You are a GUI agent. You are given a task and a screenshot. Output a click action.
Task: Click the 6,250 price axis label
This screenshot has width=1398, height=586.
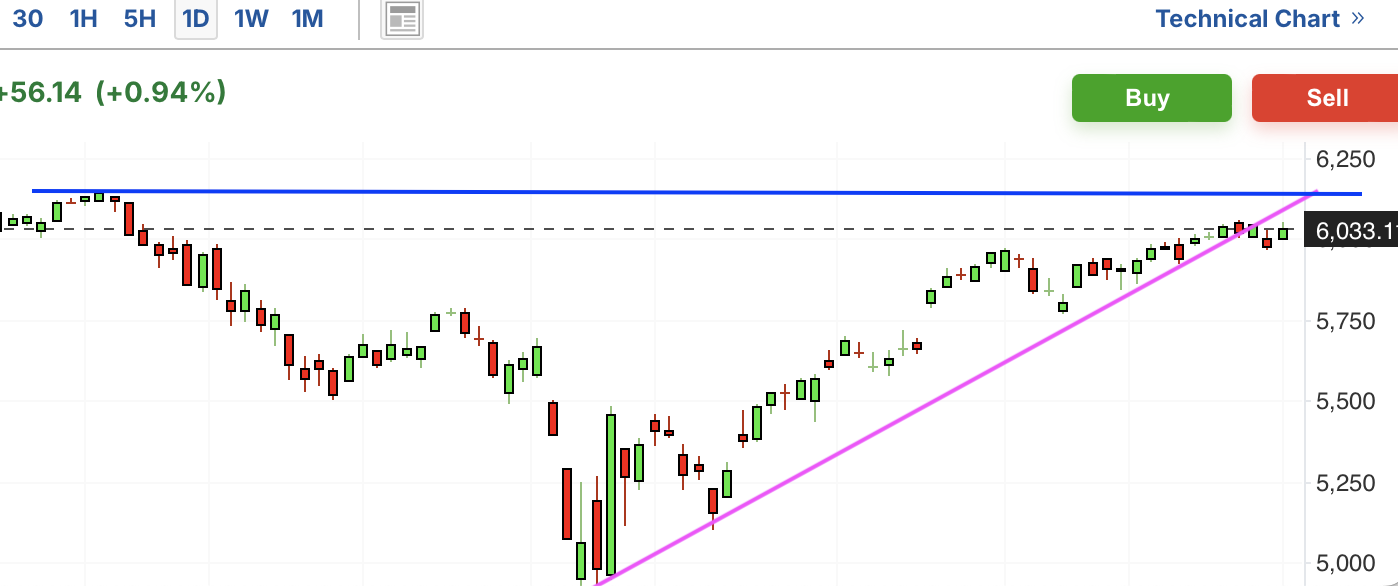(x=1344, y=159)
